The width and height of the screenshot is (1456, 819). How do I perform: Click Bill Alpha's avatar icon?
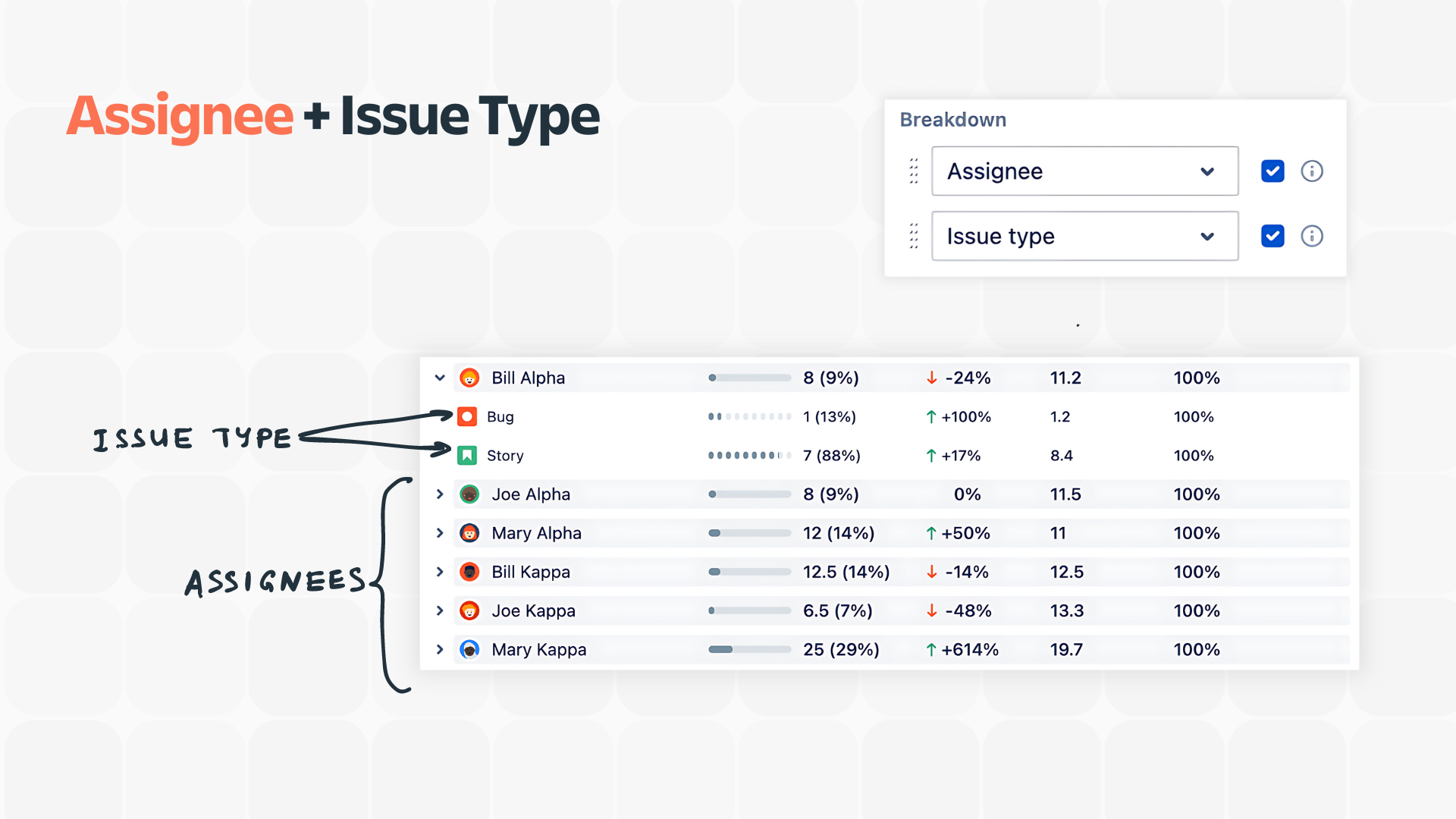click(469, 377)
